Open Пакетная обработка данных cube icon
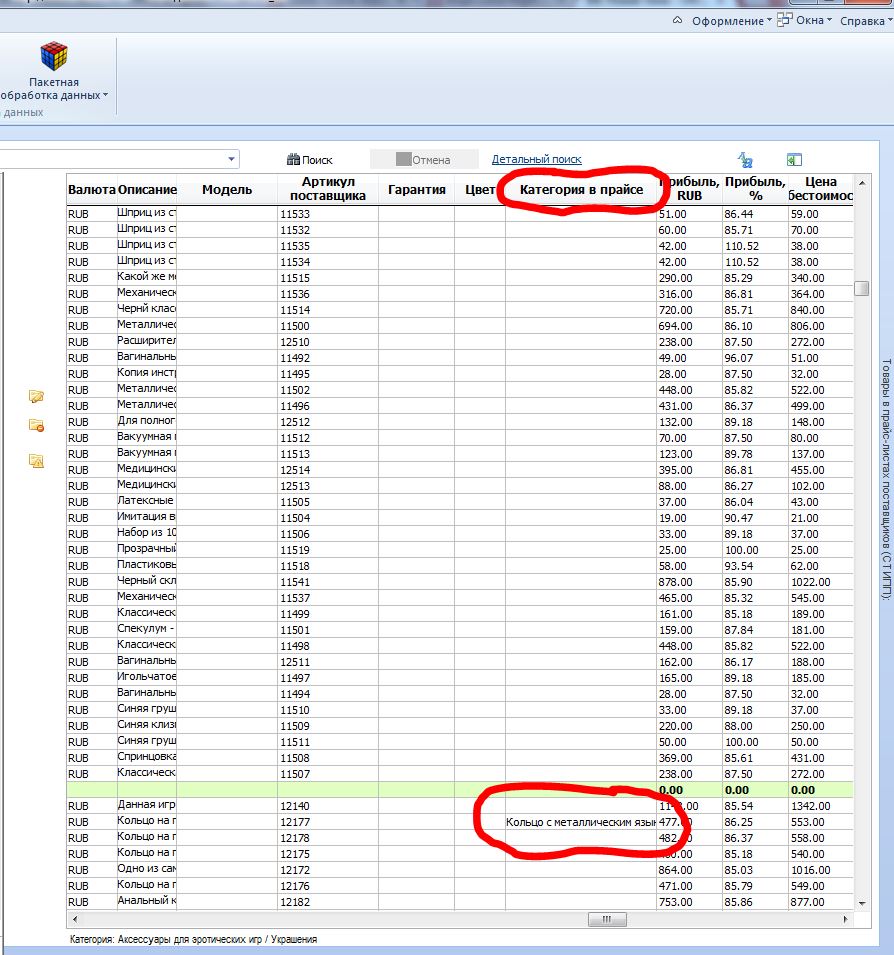Screen dimensions: 894x955 pos(54,56)
